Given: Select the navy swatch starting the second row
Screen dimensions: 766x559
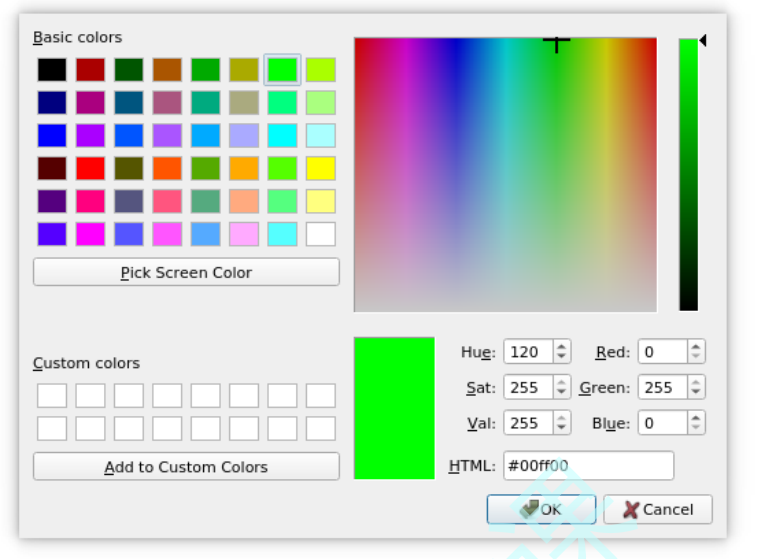Looking at the screenshot, I should coord(52,103).
